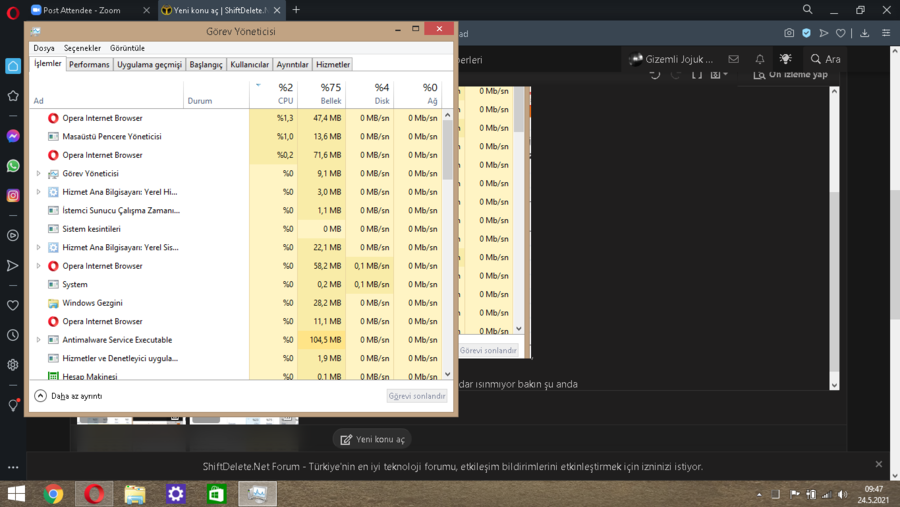The height and width of the screenshot is (507, 900).
Task: Open the downloads icon in Opera toolbar
Action: coord(864,33)
